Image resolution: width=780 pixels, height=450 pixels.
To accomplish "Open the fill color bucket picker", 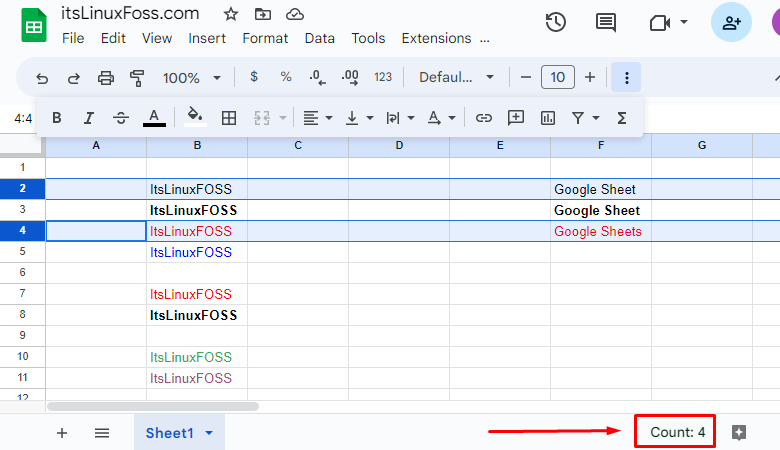I will 195,117.
